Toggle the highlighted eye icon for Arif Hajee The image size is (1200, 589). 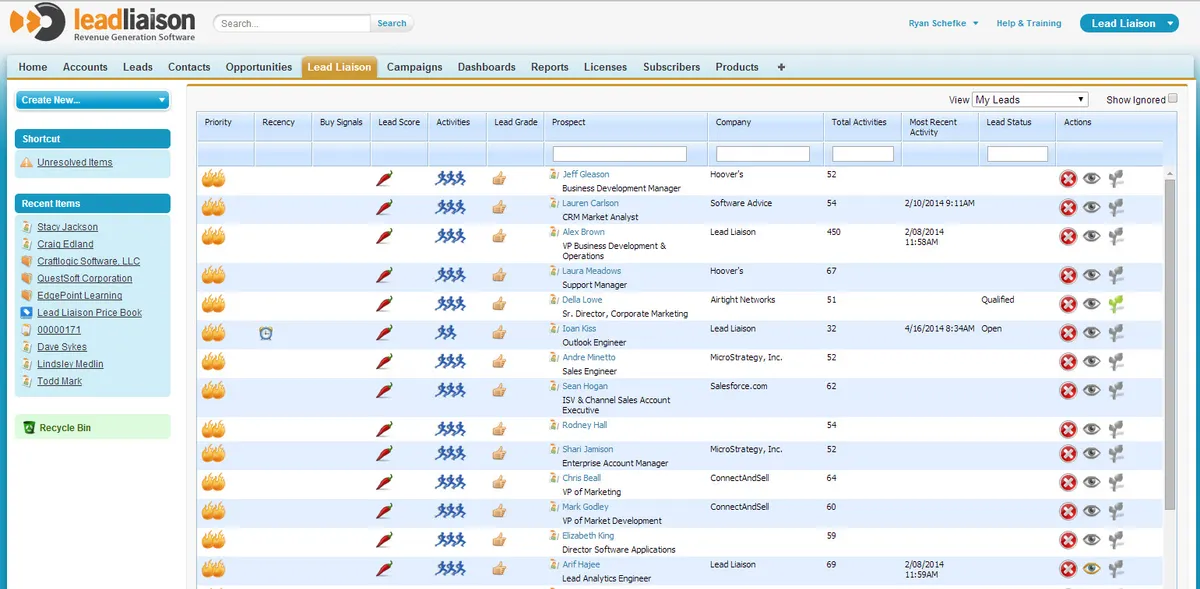coord(1092,570)
